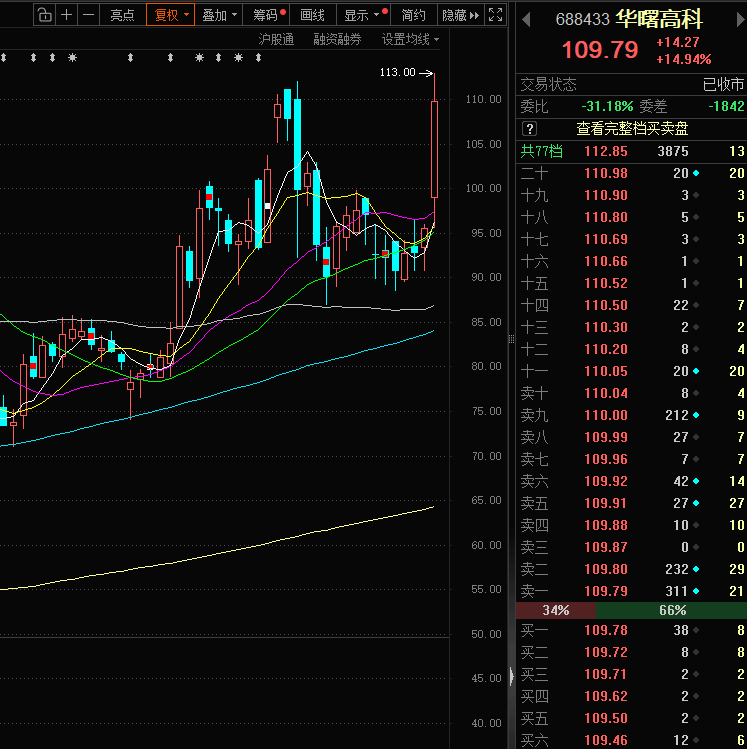
Task: Go to previous stock with the left arrow
Action: coord(526,20)
